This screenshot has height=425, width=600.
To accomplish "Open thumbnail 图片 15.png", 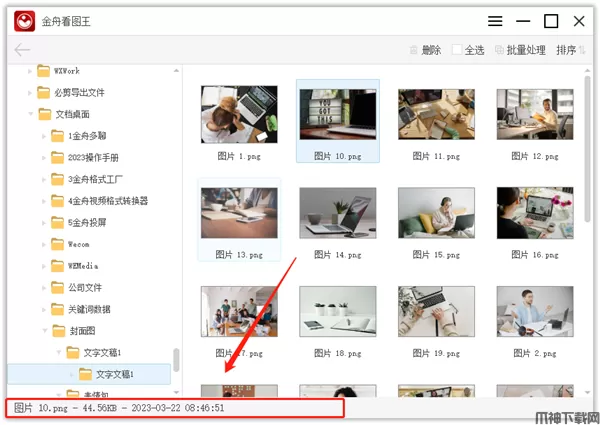I will pos(436,213).
